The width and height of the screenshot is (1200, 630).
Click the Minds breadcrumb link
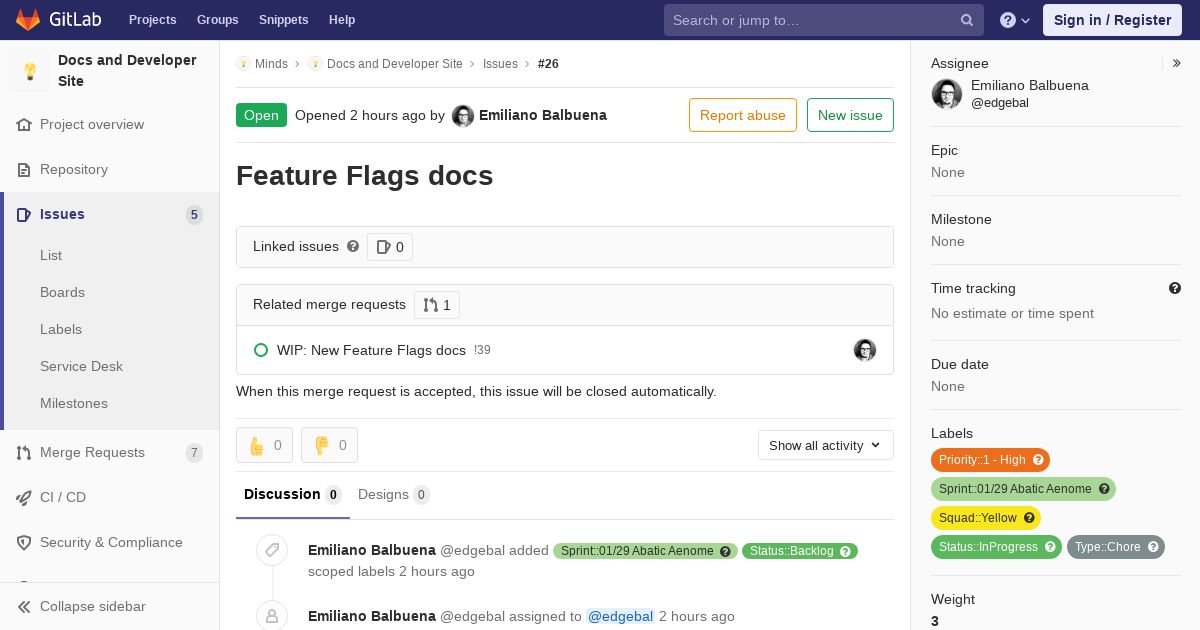click(271, 64)
